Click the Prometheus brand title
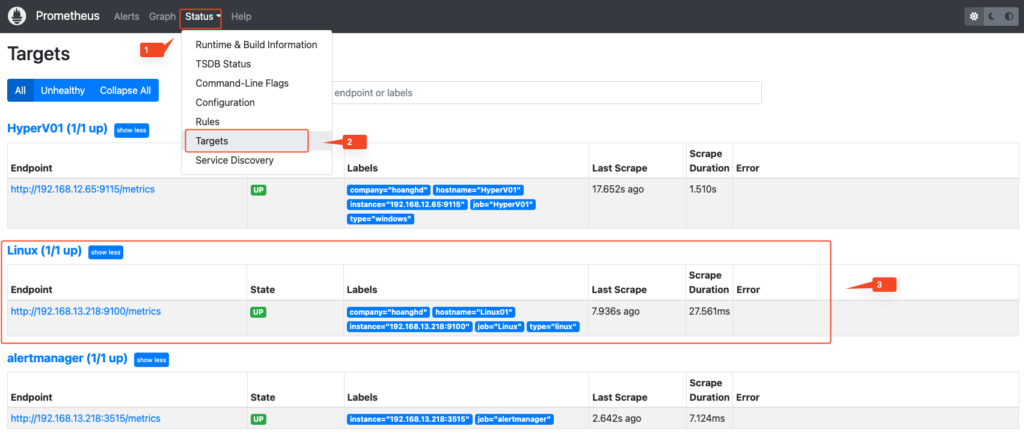Screen dimensions: 1024x435 pos(67,16)
